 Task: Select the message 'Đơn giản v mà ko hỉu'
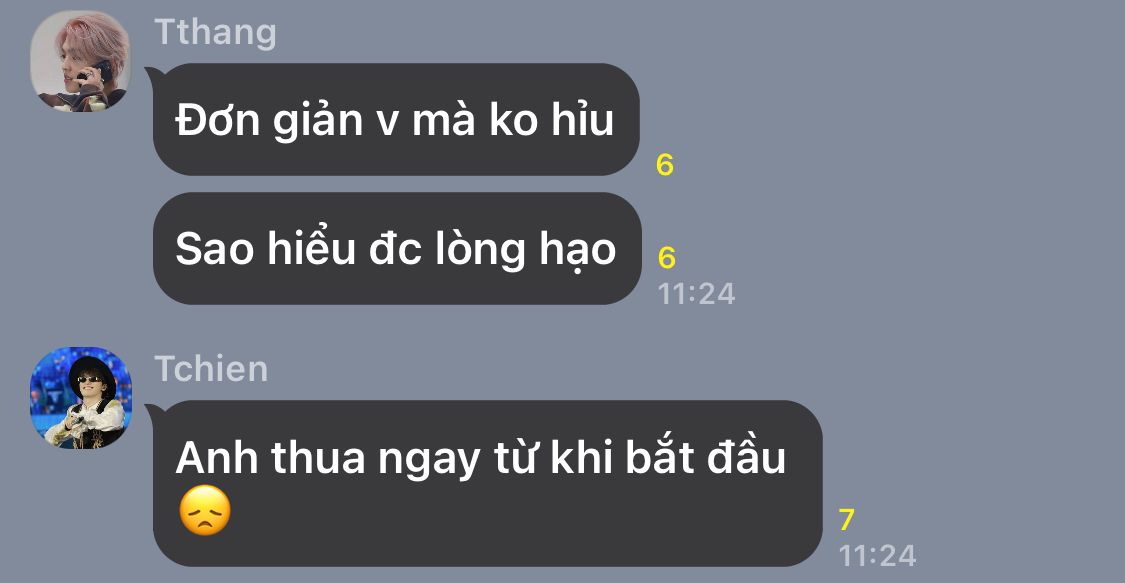click(x=396, y=119)
